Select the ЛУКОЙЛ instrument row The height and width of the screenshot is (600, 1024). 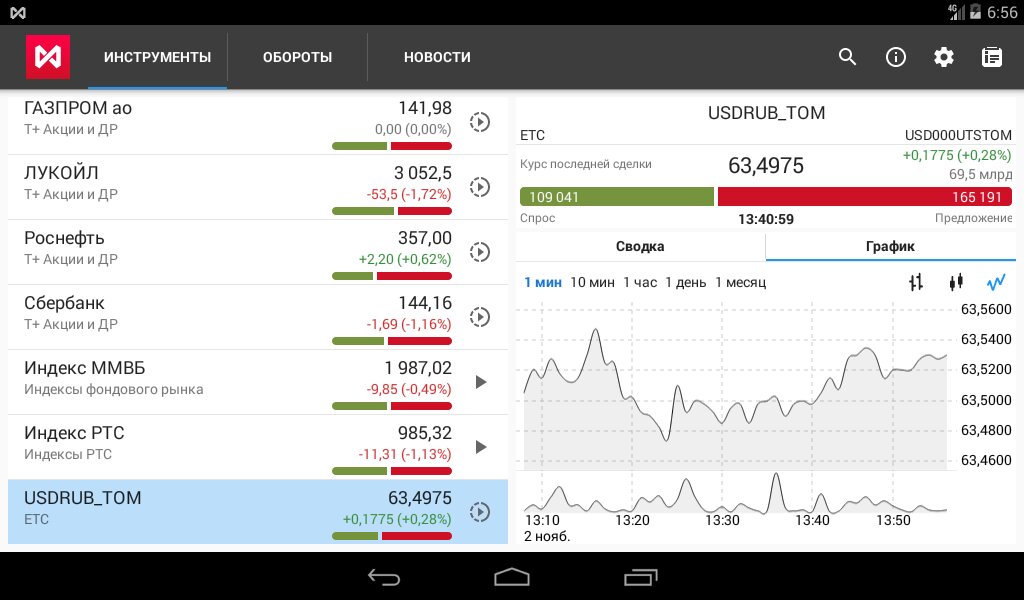pos(257,187)
